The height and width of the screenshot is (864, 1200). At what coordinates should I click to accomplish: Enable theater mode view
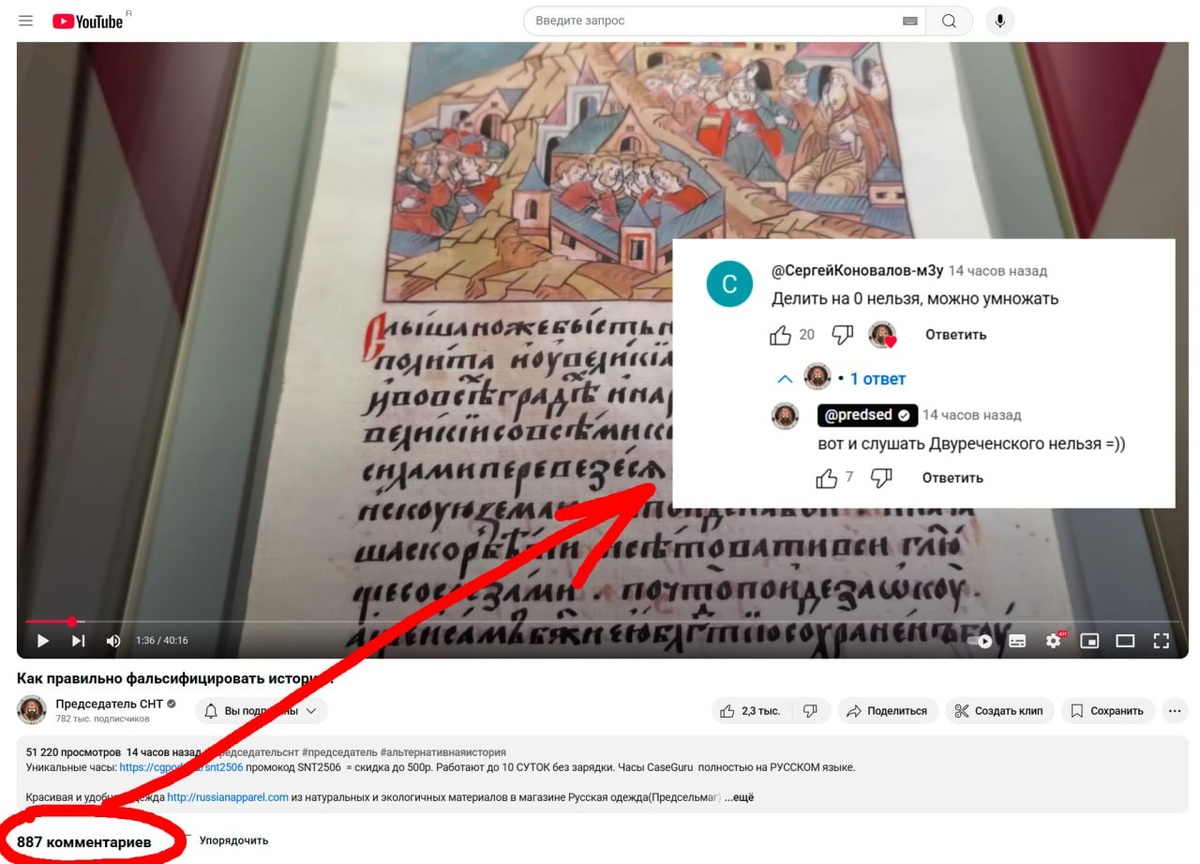coord(1125,641)
